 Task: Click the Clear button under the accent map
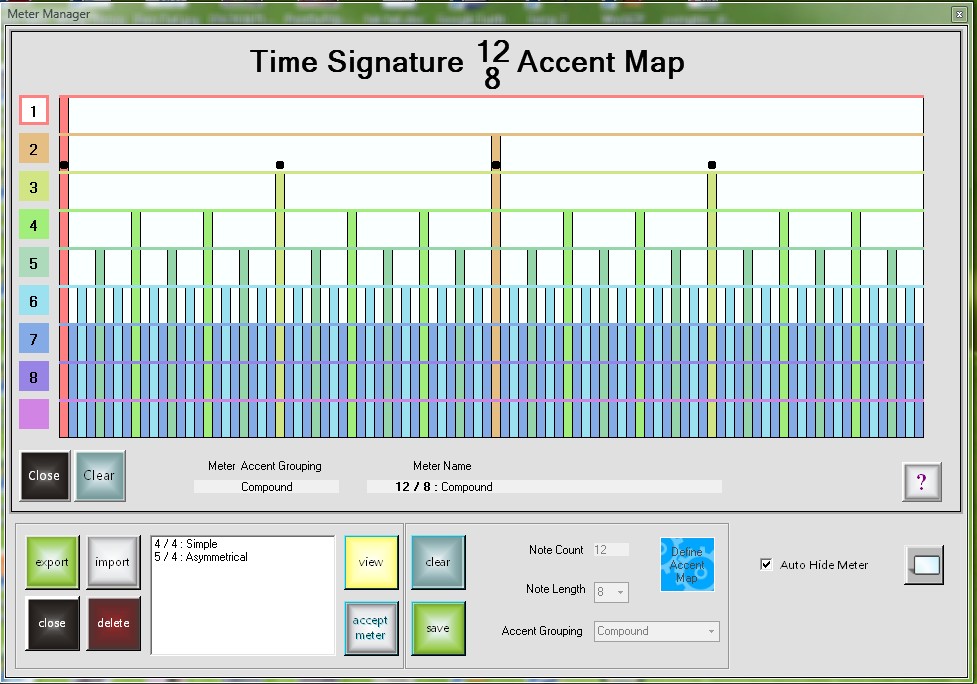click(x=99, y=476)
